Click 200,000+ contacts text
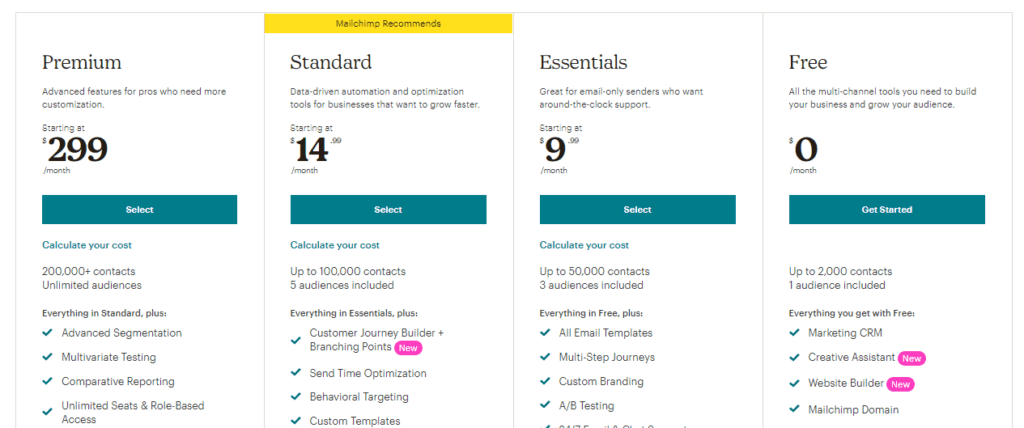This screenshot has width=1024, height=428. click(89, 271)
